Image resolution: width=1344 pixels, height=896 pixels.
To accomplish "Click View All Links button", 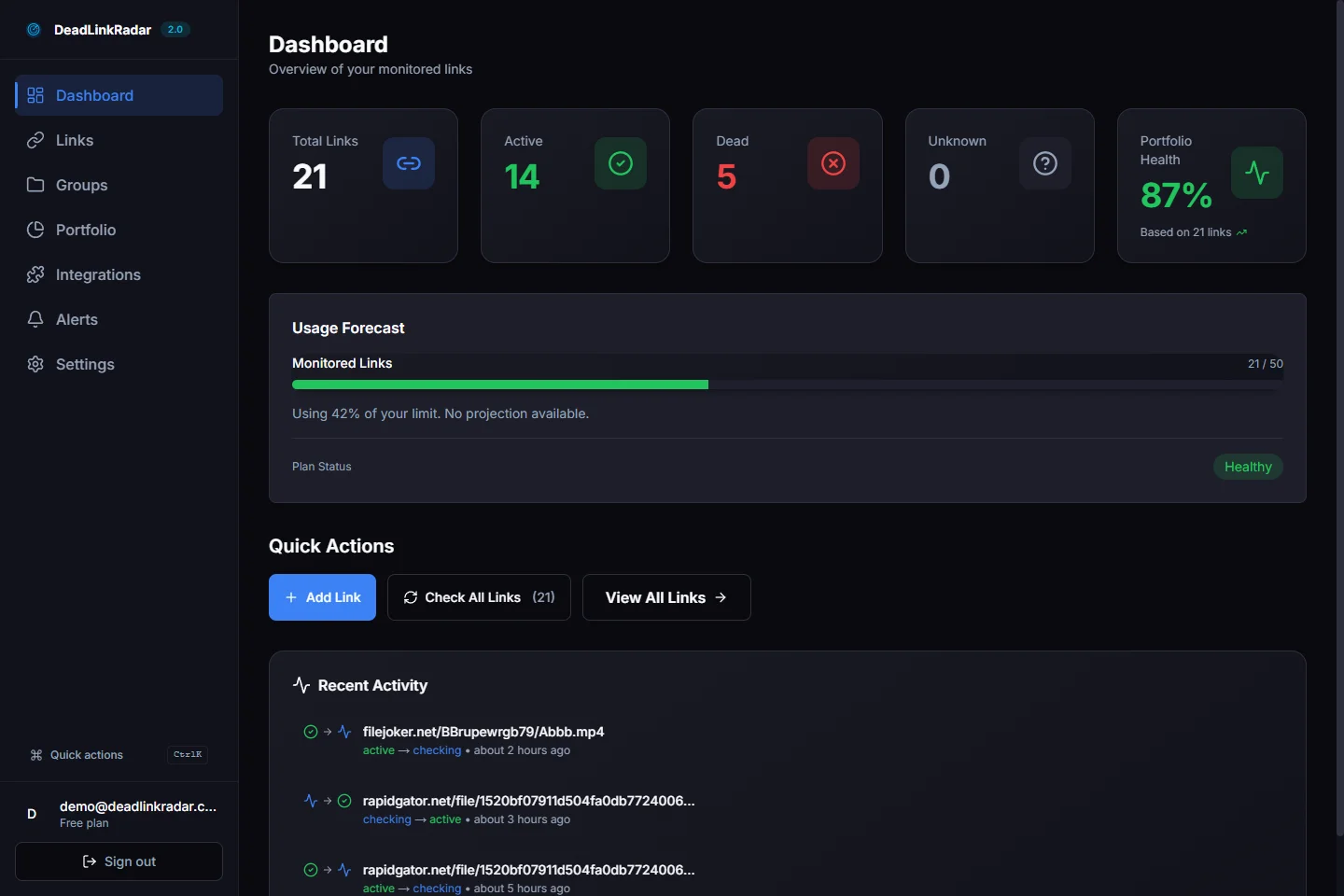I will [666, 597].
